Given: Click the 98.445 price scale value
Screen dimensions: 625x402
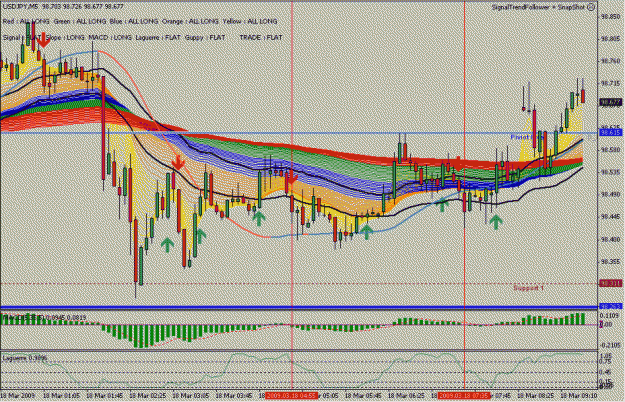Looking at the screenshot, I should (x=611, y=217).
